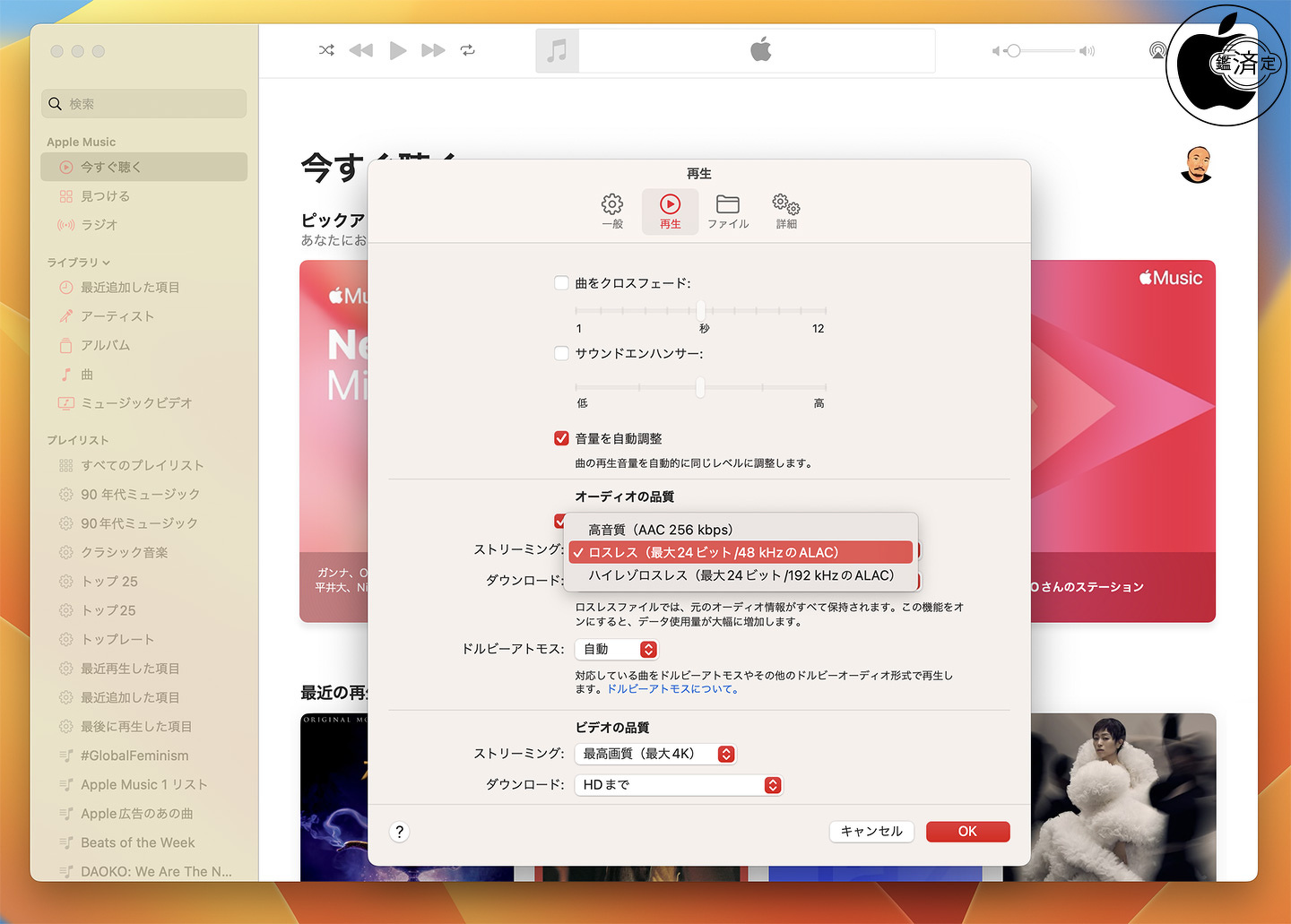Image resolution: width=1291 pixels, height=924 pixels.
Task: Toggle repeat mode icon
Action: [x=468, y=50]
